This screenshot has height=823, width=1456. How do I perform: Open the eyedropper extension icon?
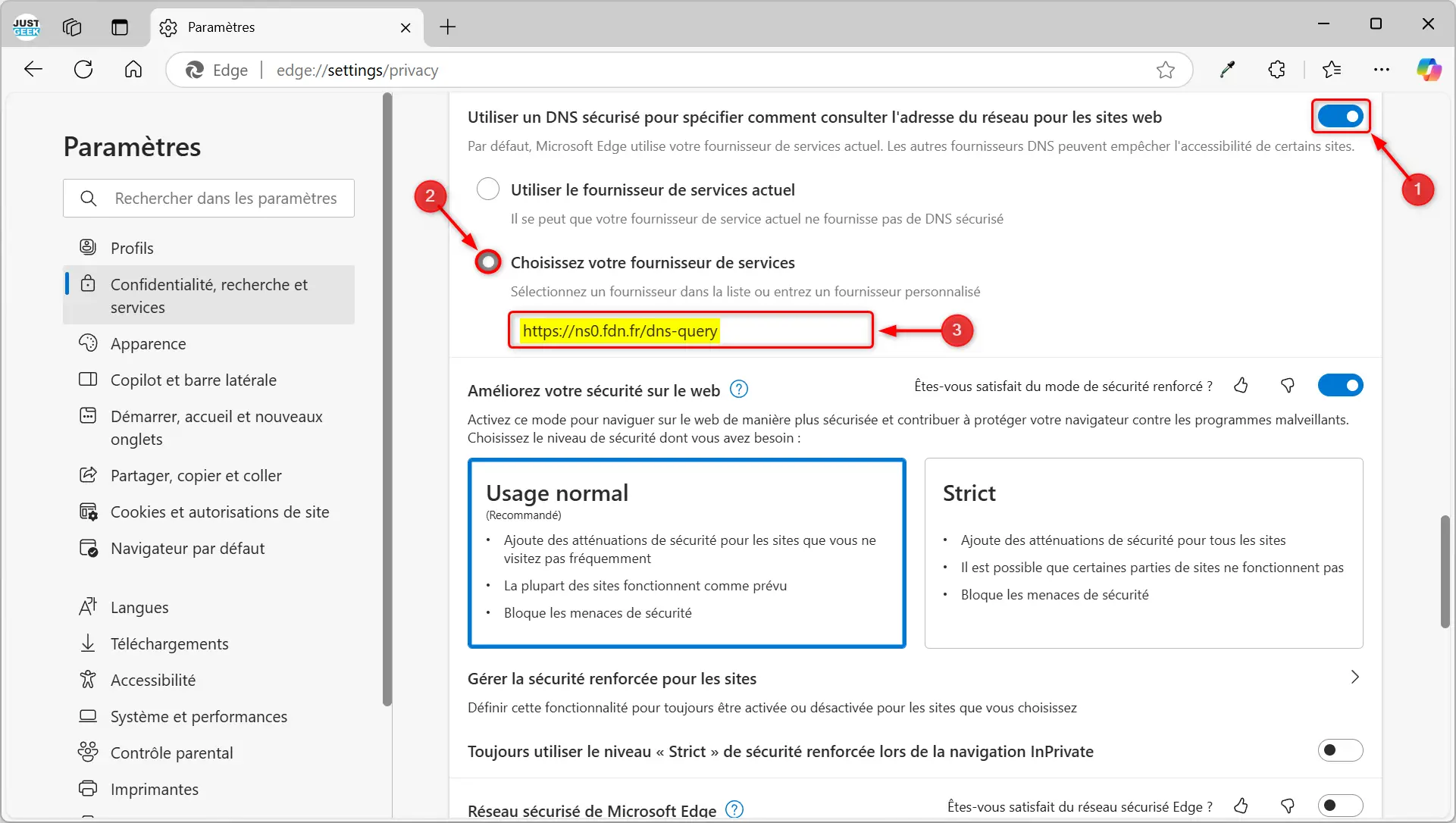pos(1227,70)
